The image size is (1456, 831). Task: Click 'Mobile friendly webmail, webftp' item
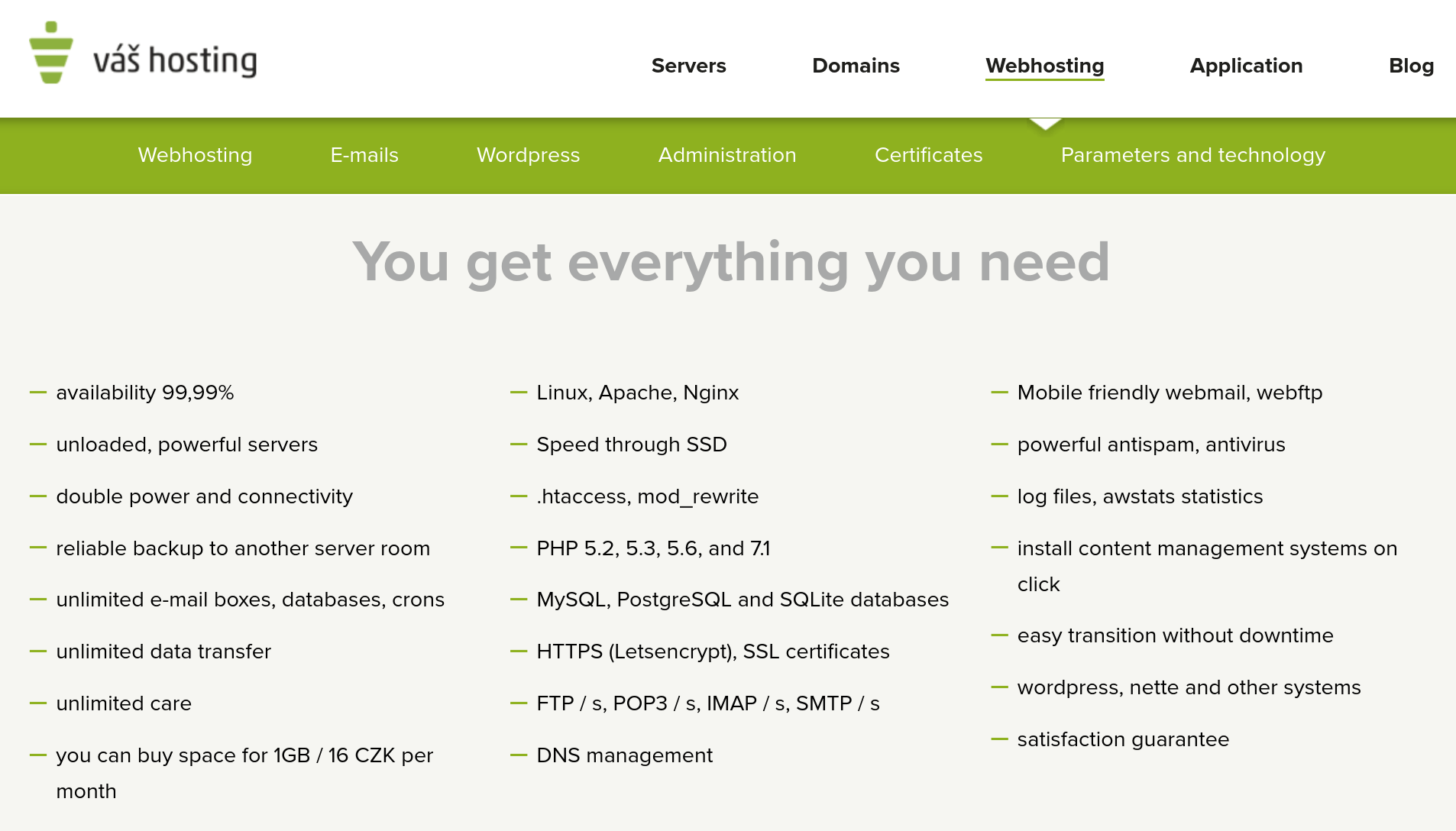point(1170,393)
